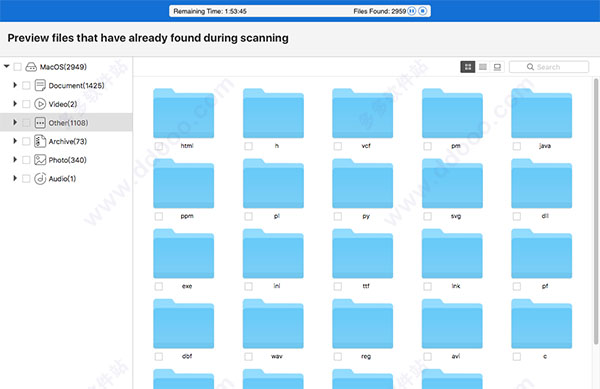Expand the Document(1425) tree node
The width and height of the screenshot is (600, 389).
pos(15,85)
